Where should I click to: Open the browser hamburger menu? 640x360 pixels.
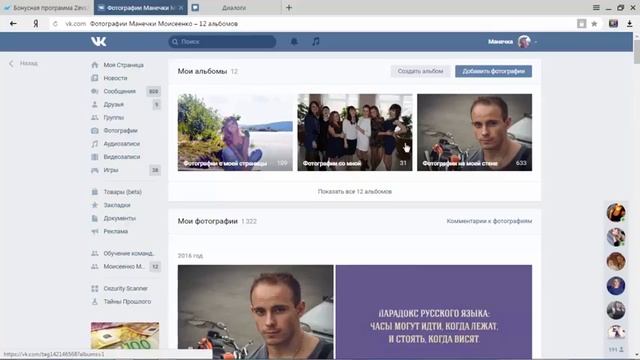[x=596, y=7]
